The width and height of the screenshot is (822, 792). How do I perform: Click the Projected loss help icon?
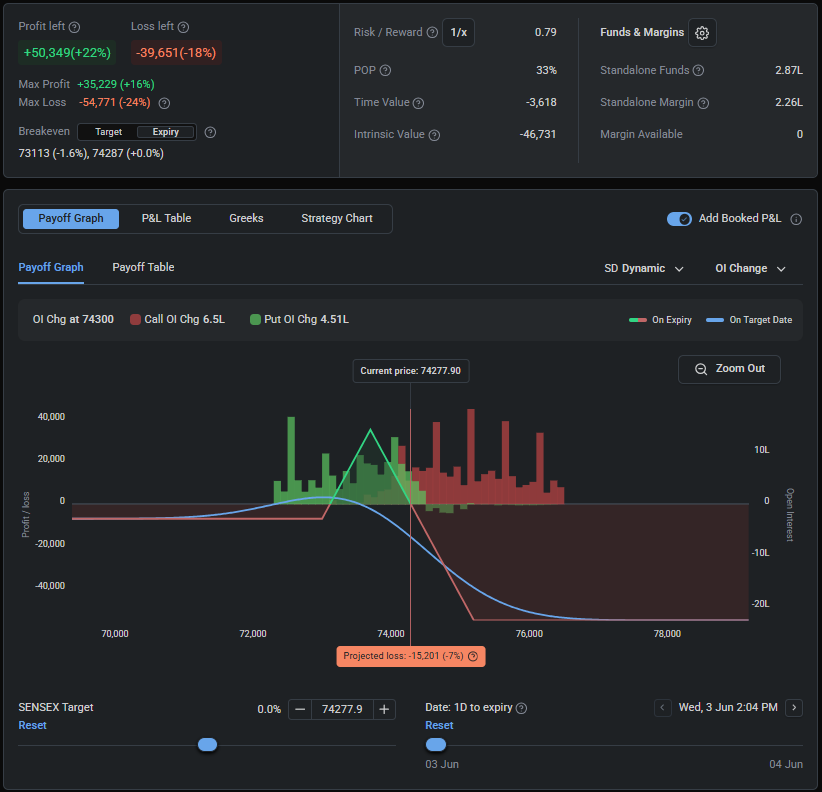pyautogui.click(x=473, y=656)
